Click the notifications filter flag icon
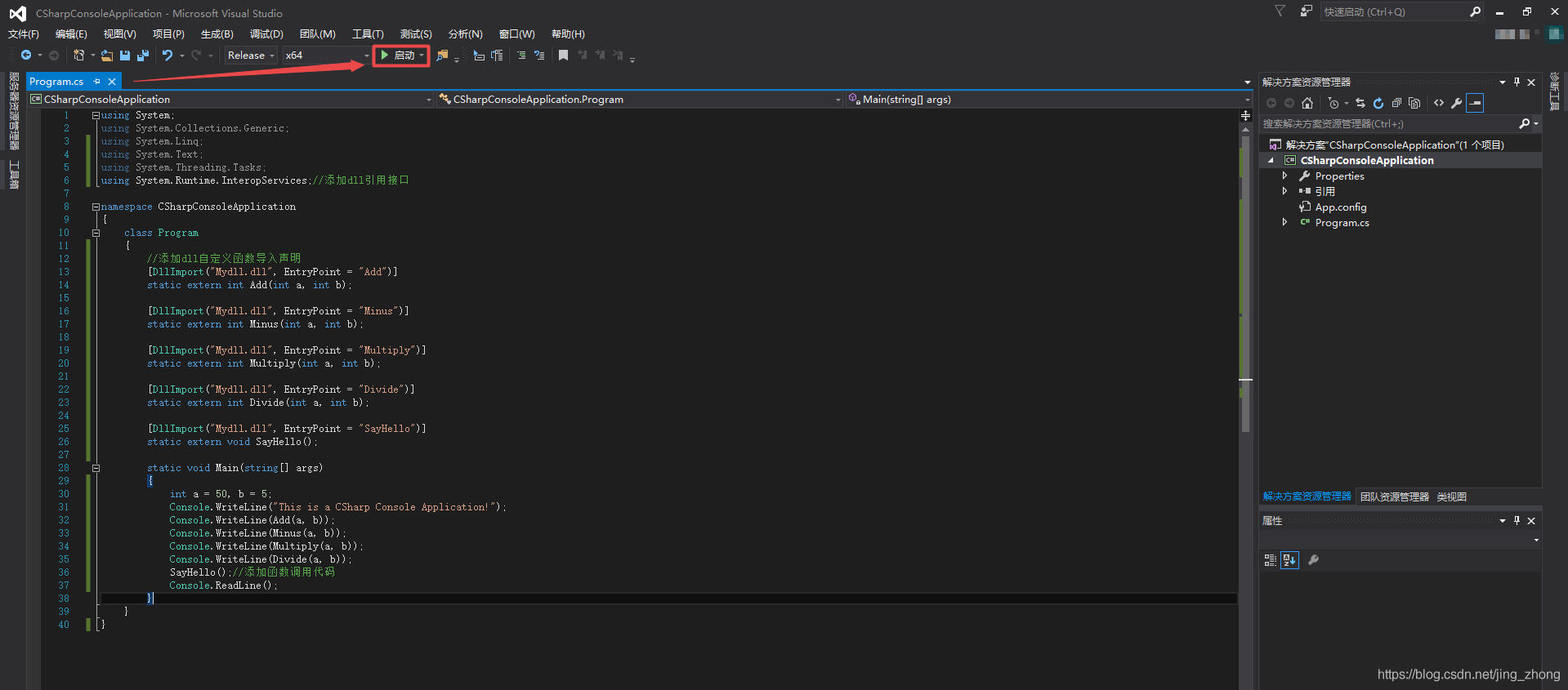The image size is (1568, 690). pos(1280,11)
